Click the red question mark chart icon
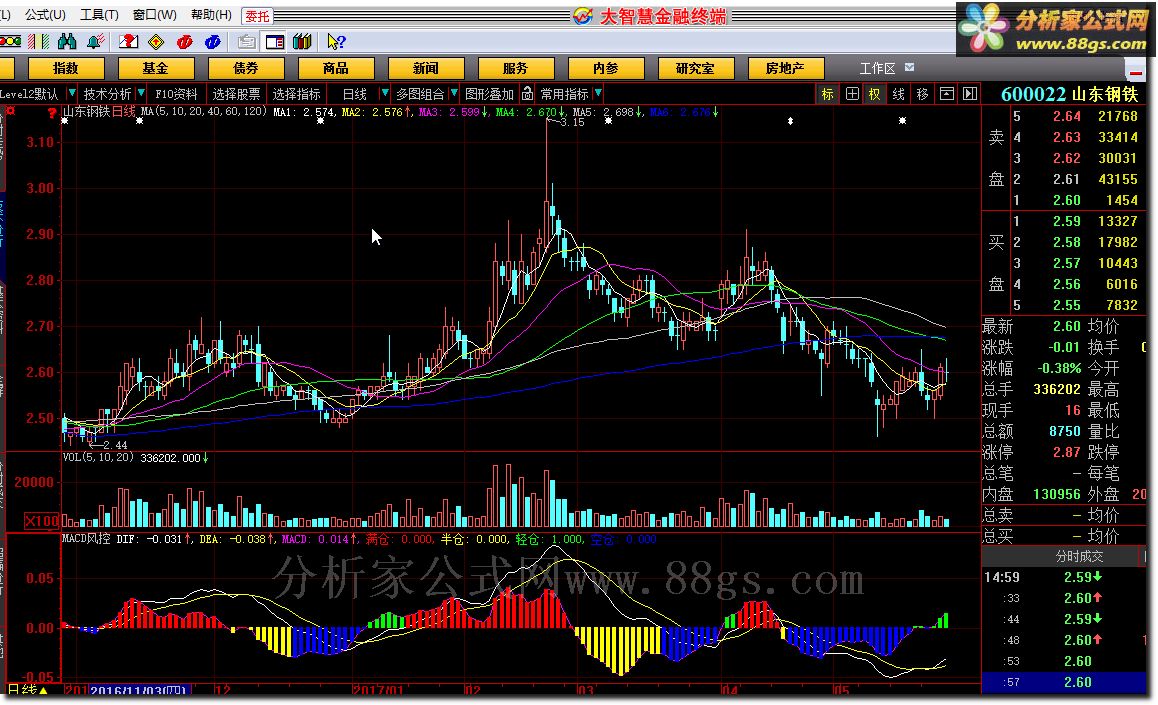Screen dimensions: 1158x705 click(129, 41)
